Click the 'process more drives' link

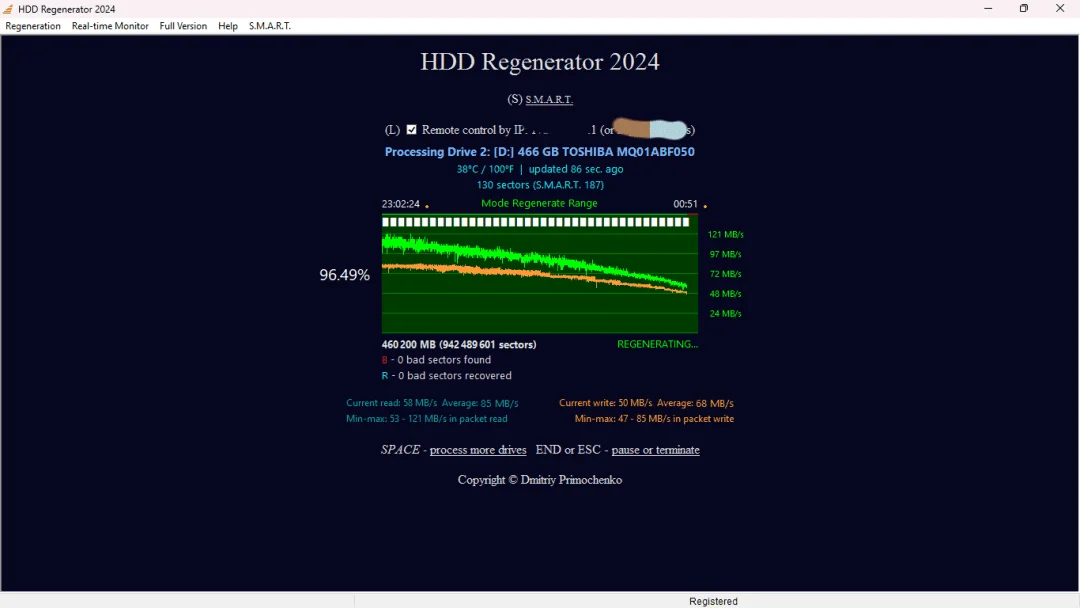click(478, 450)
